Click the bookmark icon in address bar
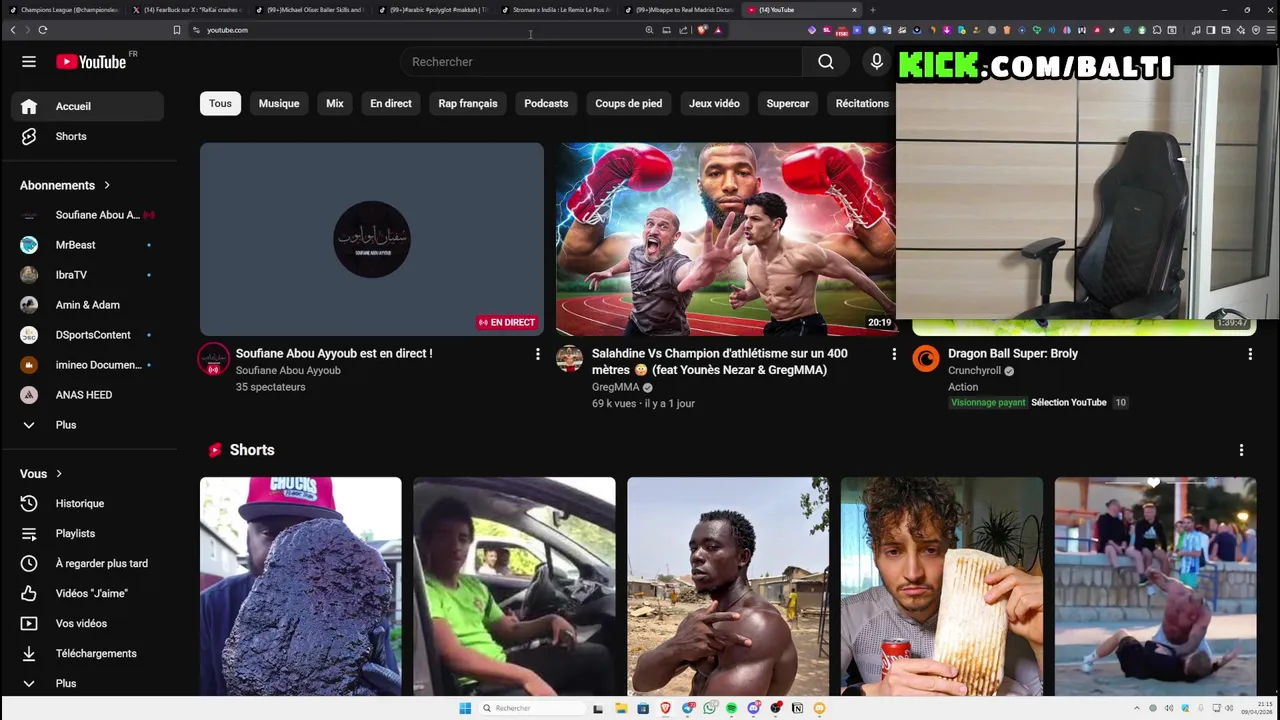Image resolution: width=1280 pixels, height=720 pixels. click(x=177, y=30)
